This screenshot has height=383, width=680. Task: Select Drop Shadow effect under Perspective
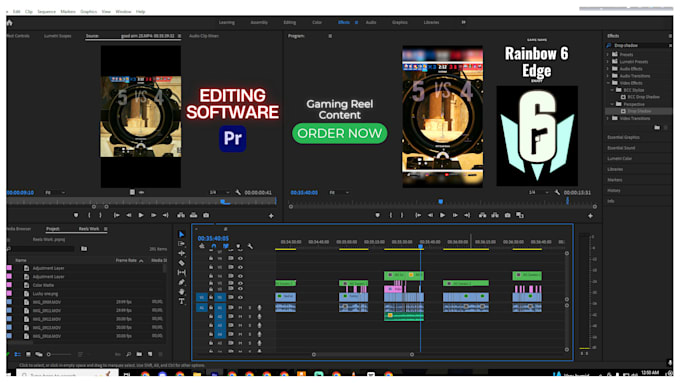[639, 111]
